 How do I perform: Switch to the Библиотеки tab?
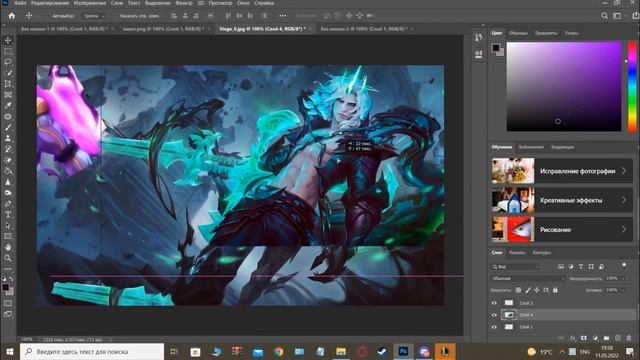[531, 147]
